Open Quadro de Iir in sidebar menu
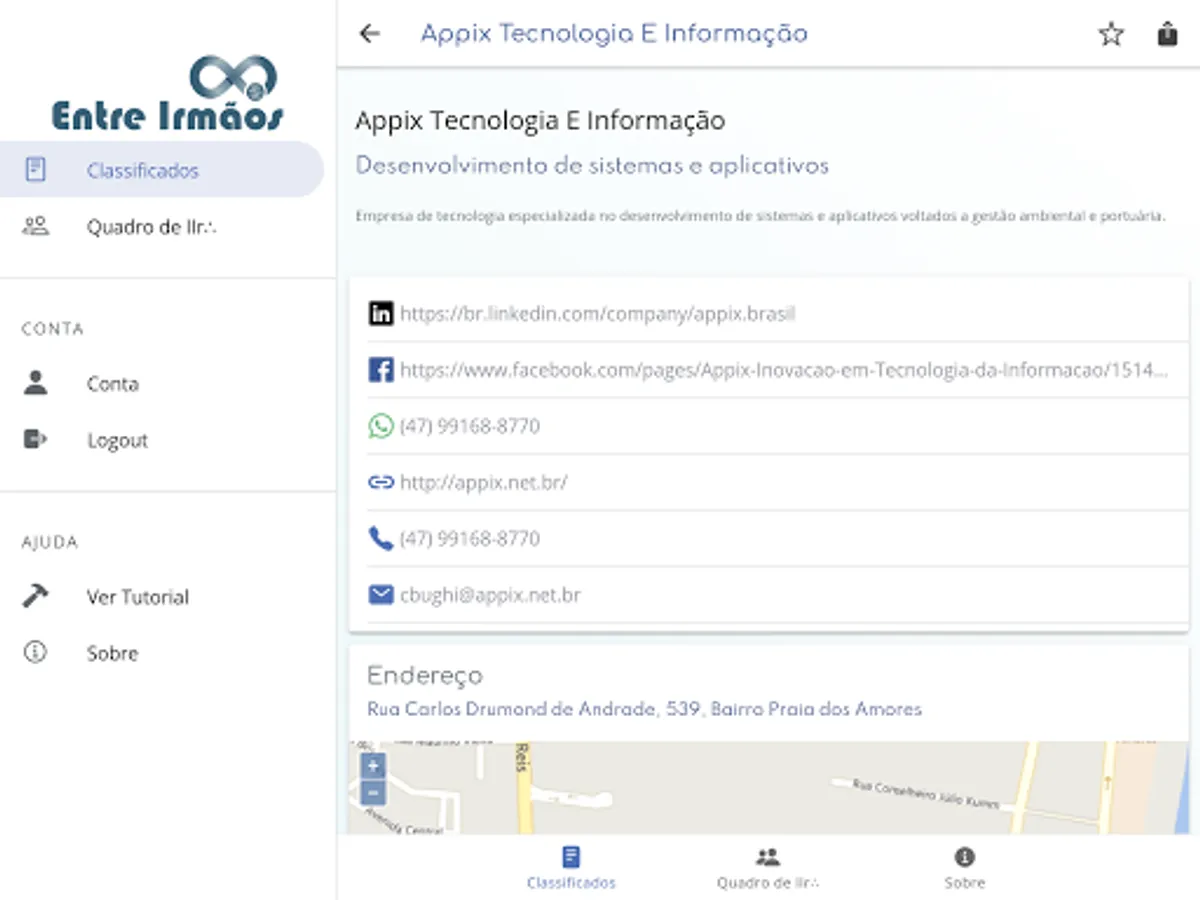Viewport: 1200px width, 900px height. coord(162,226)
